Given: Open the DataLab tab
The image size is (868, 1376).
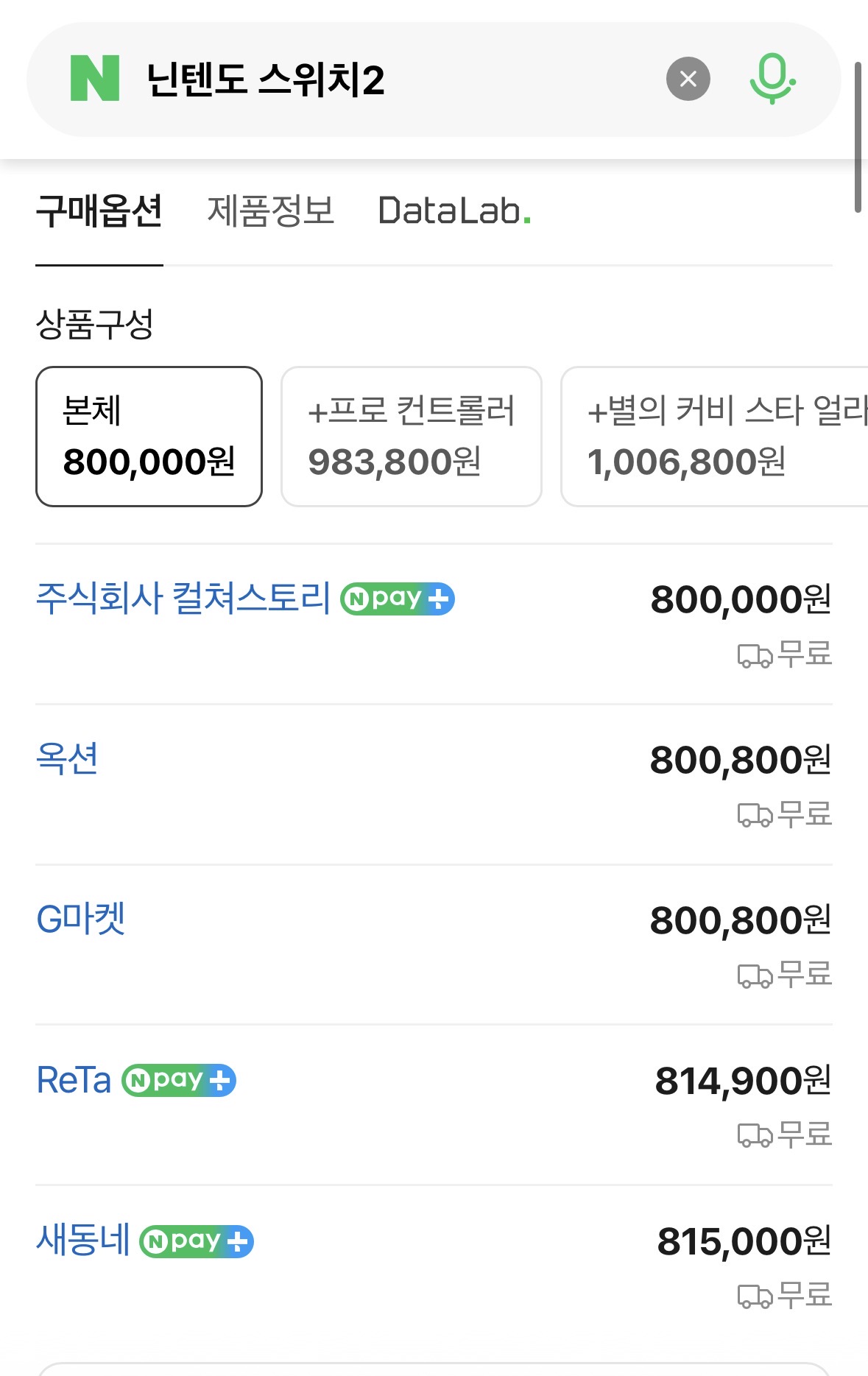Looking at the screenshot, I should click(x=454, y=211).
